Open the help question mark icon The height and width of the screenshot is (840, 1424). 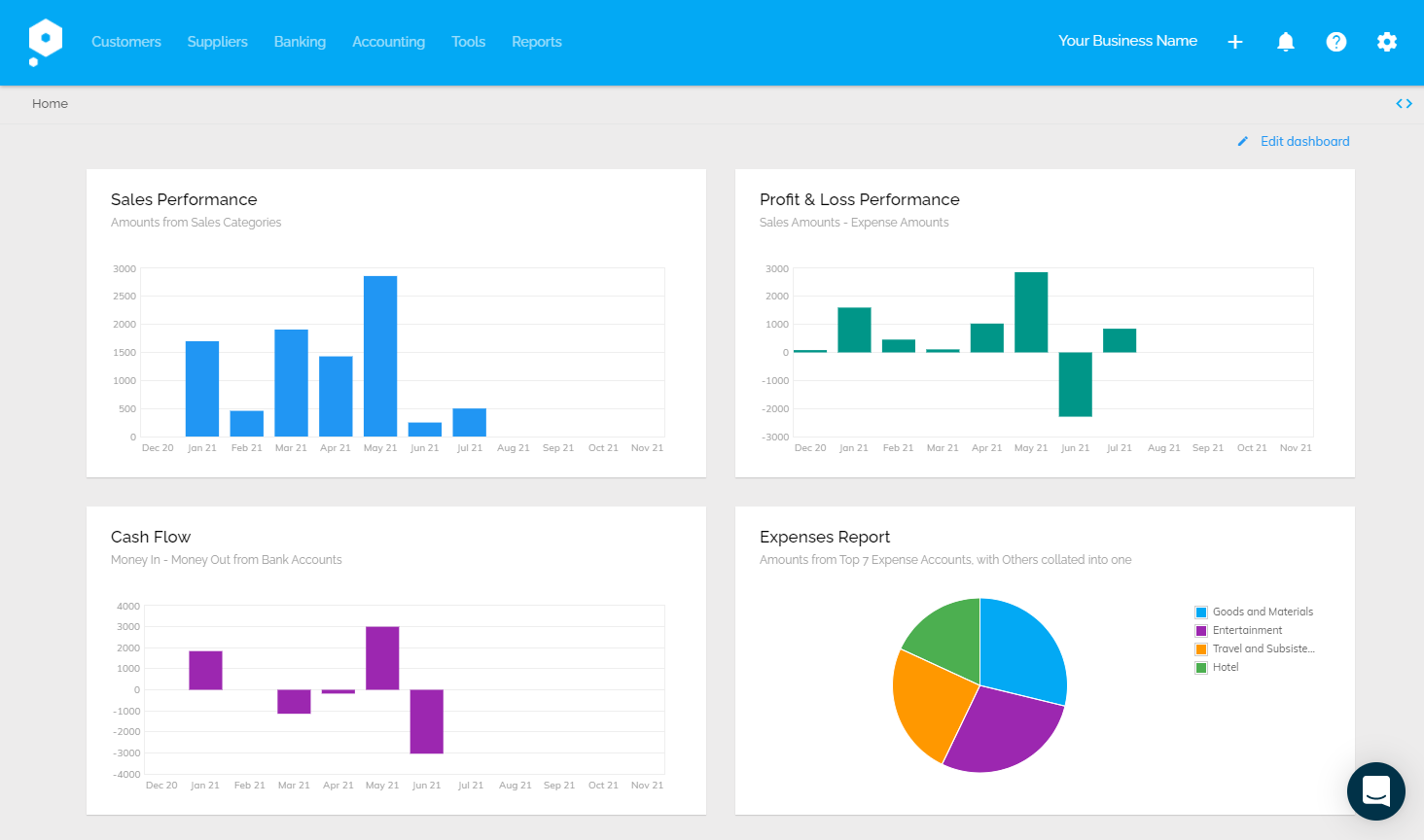1336,42
